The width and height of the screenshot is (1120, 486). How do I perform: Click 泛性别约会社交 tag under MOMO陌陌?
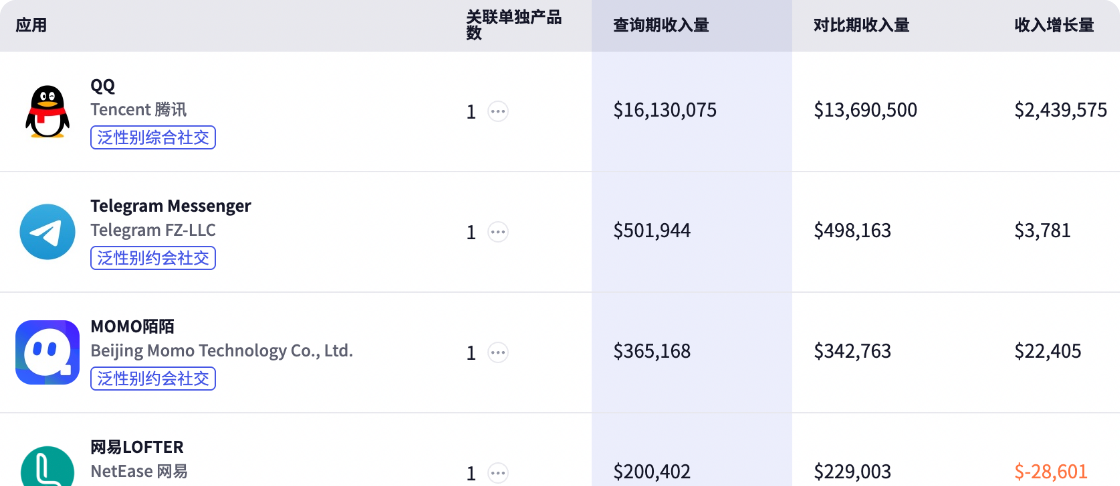[153, 378]
